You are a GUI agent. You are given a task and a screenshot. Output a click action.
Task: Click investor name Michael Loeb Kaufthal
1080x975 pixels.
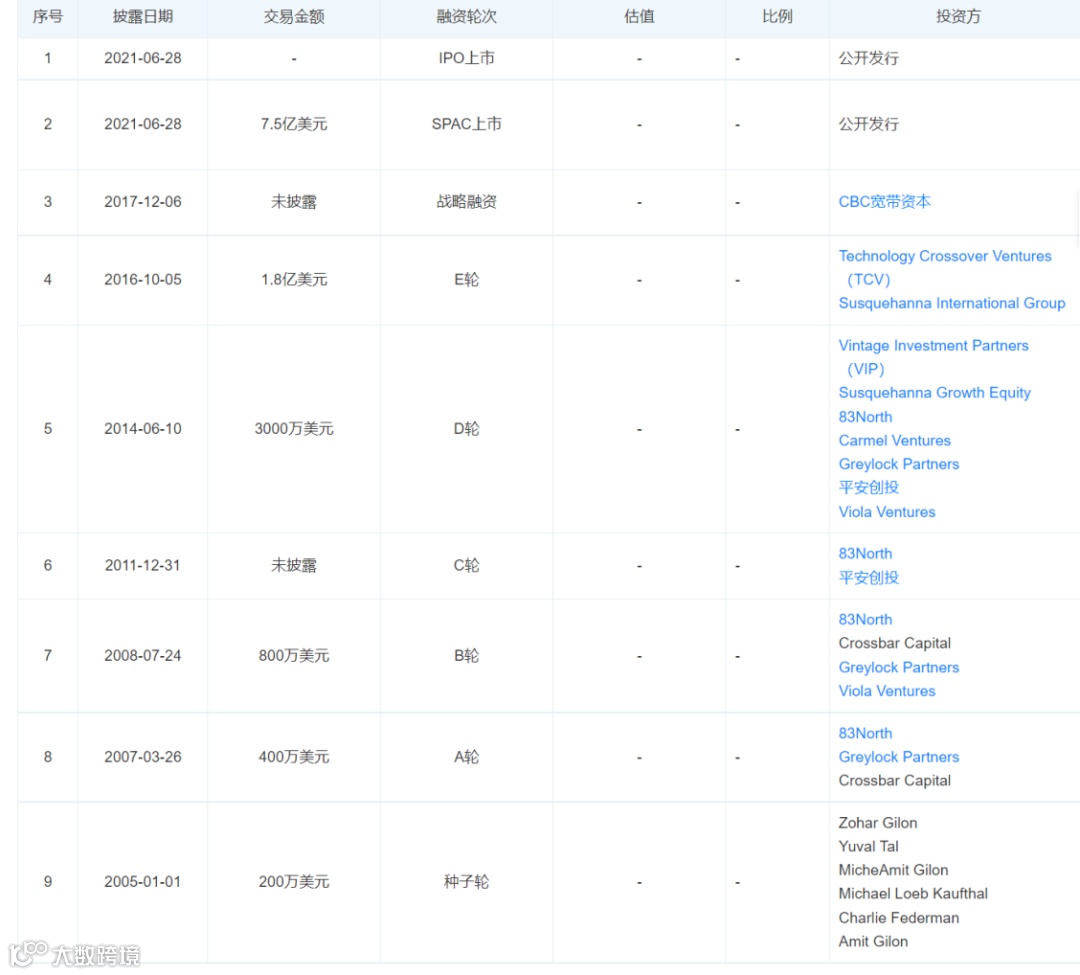[913, 894]
